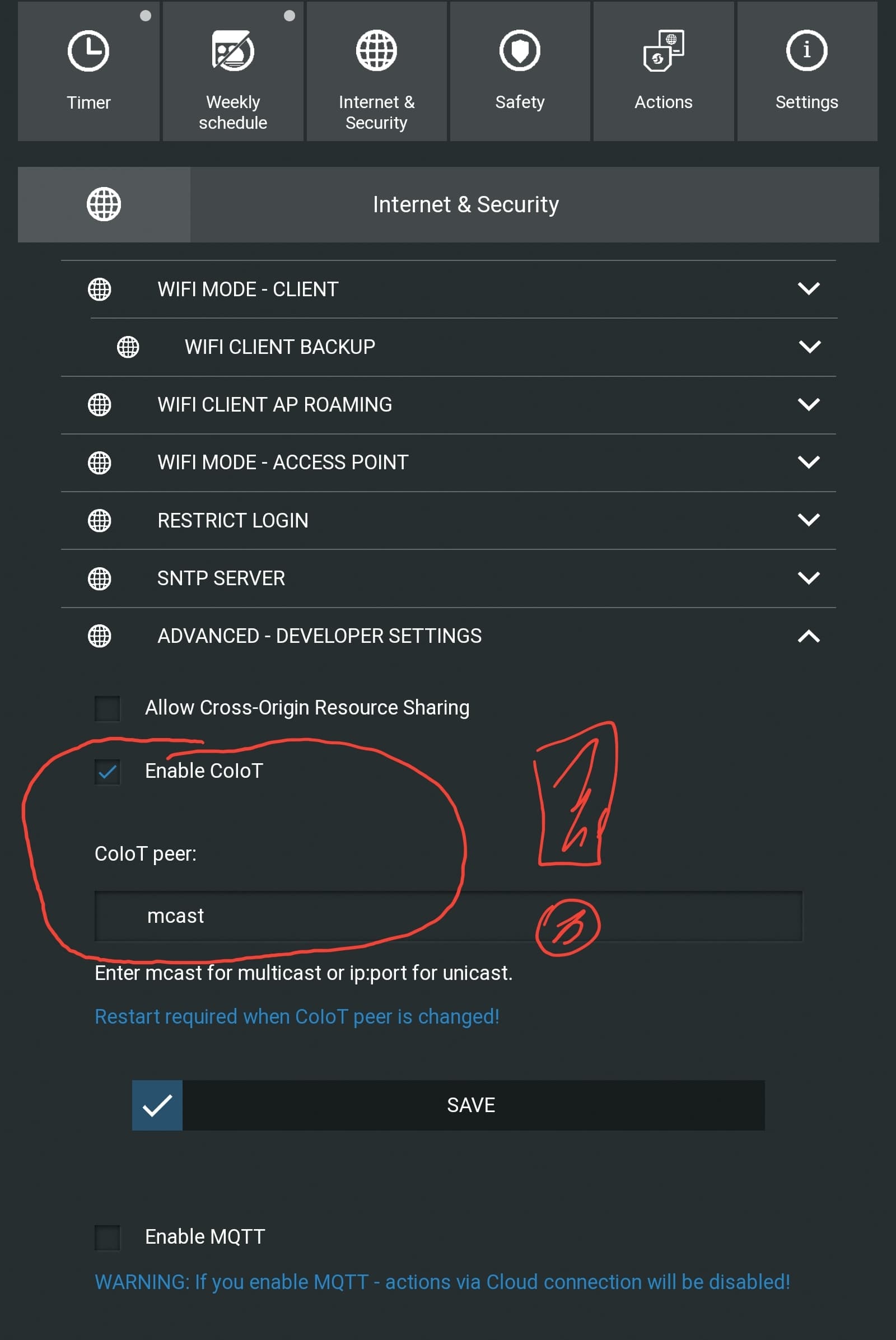Expand the WIFI MODE - CLIENT section
This screenshot has height=1340, width=896.
(x=809, y=289)
